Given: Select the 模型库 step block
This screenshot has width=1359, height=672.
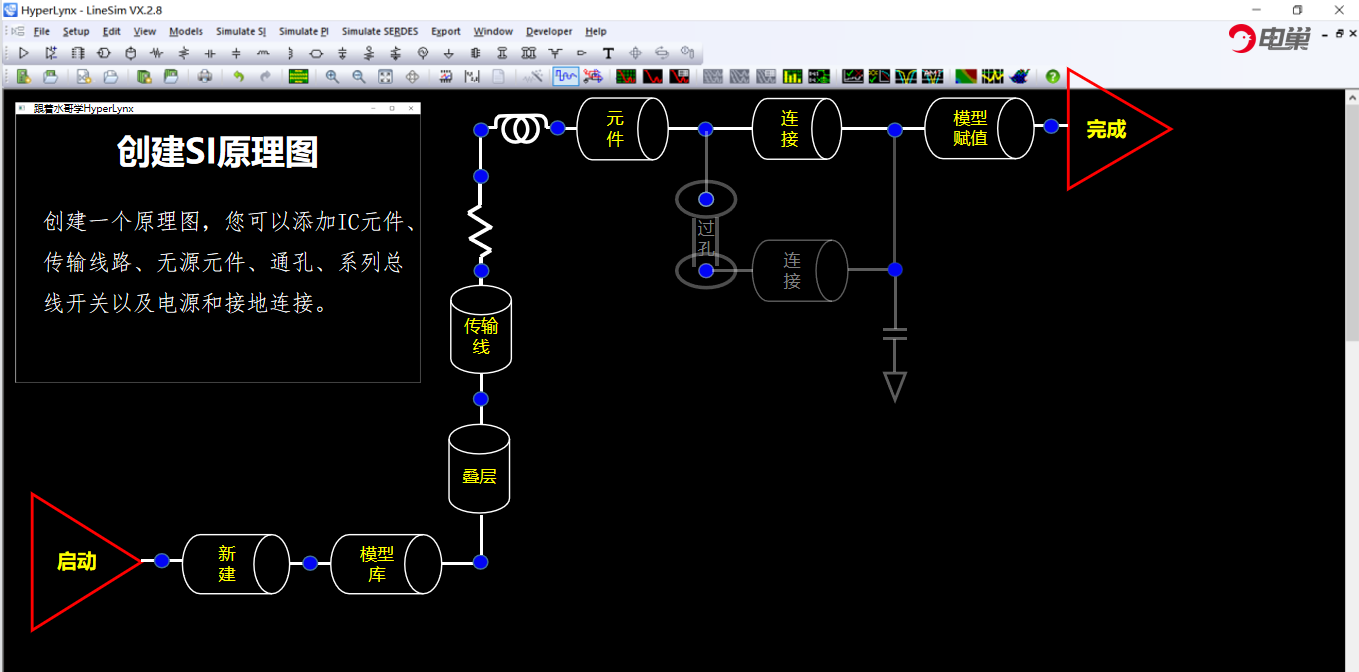Looking at the screenshot, I should (x=386, y=564).
